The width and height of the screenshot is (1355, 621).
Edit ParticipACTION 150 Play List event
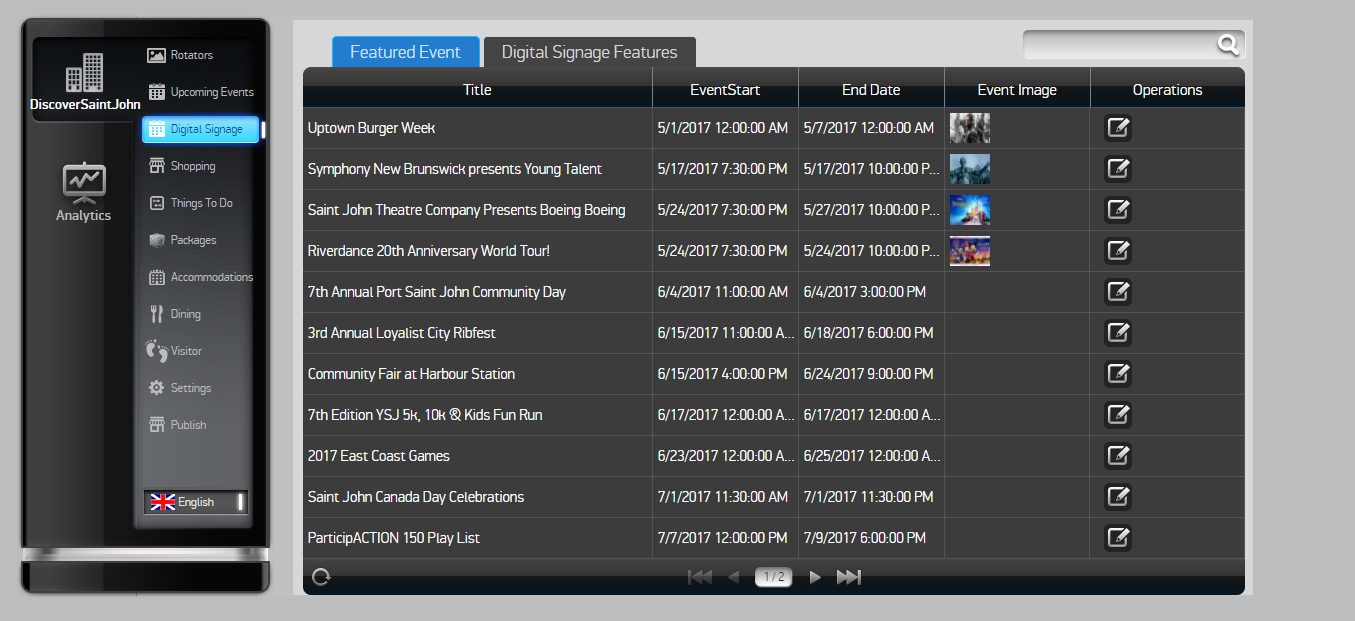(1118, 538)
